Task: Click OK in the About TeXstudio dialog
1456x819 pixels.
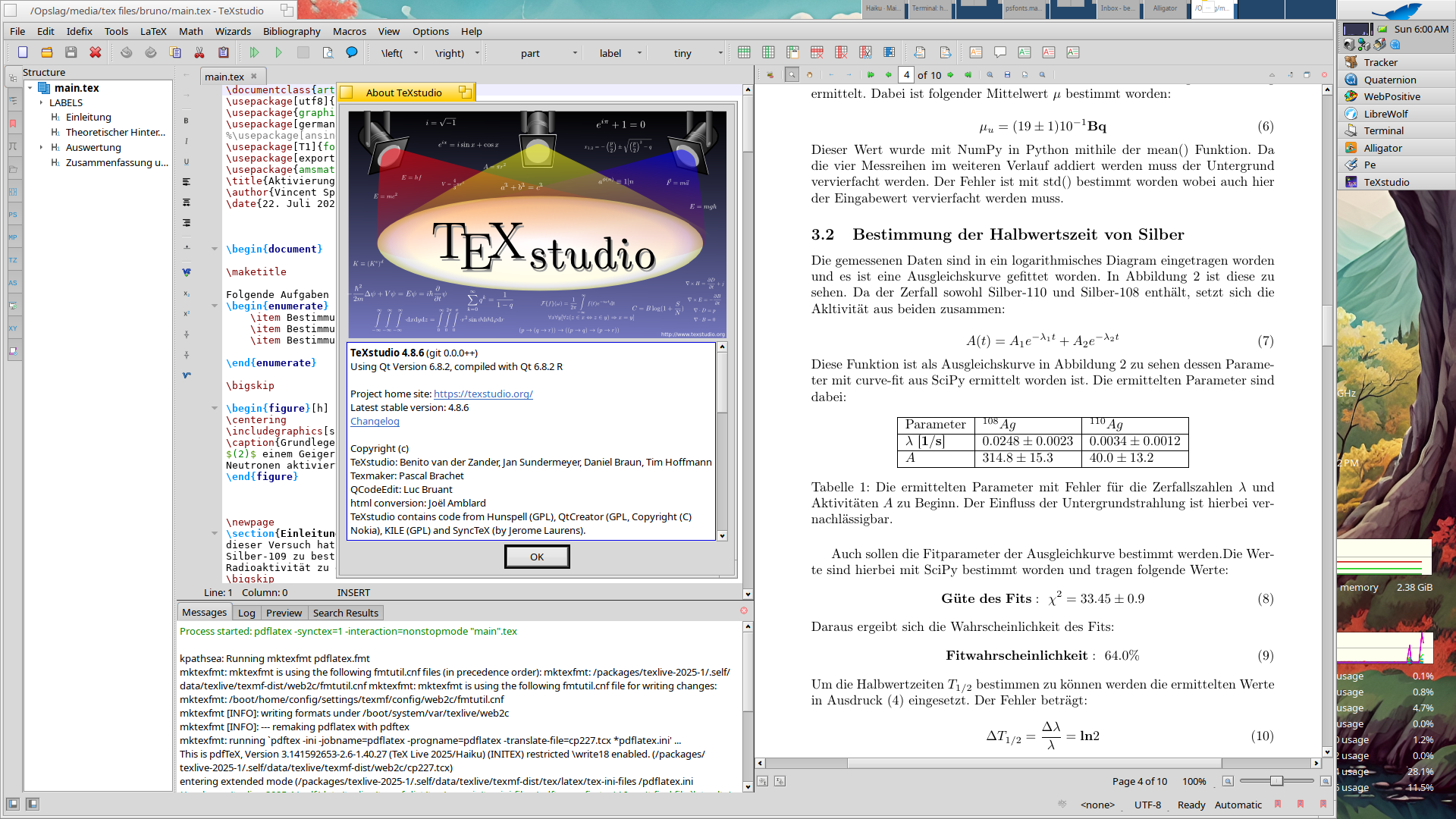Action: [x=537, y=557]
